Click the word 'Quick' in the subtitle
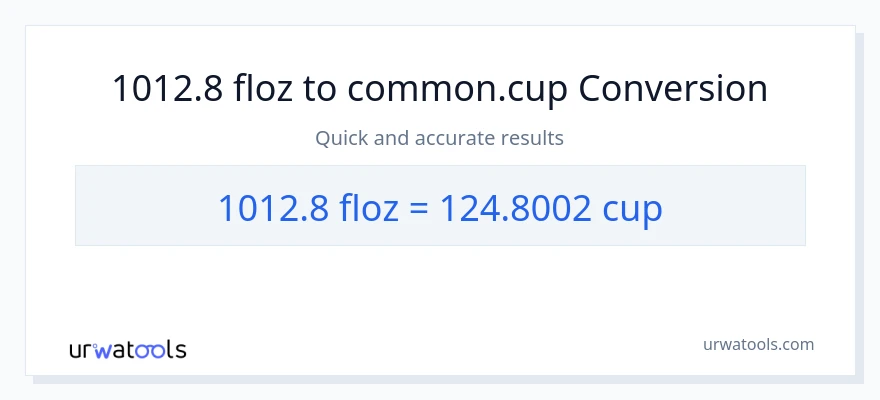880x400 pixels. 341,138
